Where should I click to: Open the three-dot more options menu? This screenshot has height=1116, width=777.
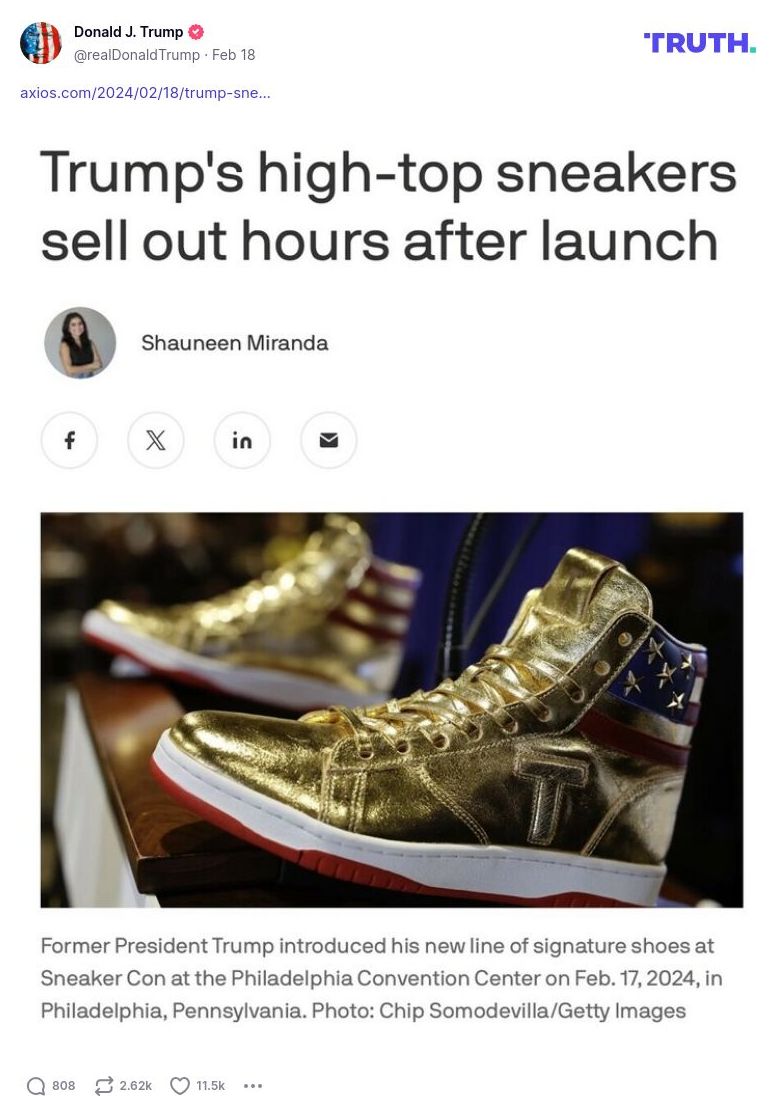point(253,1086)
